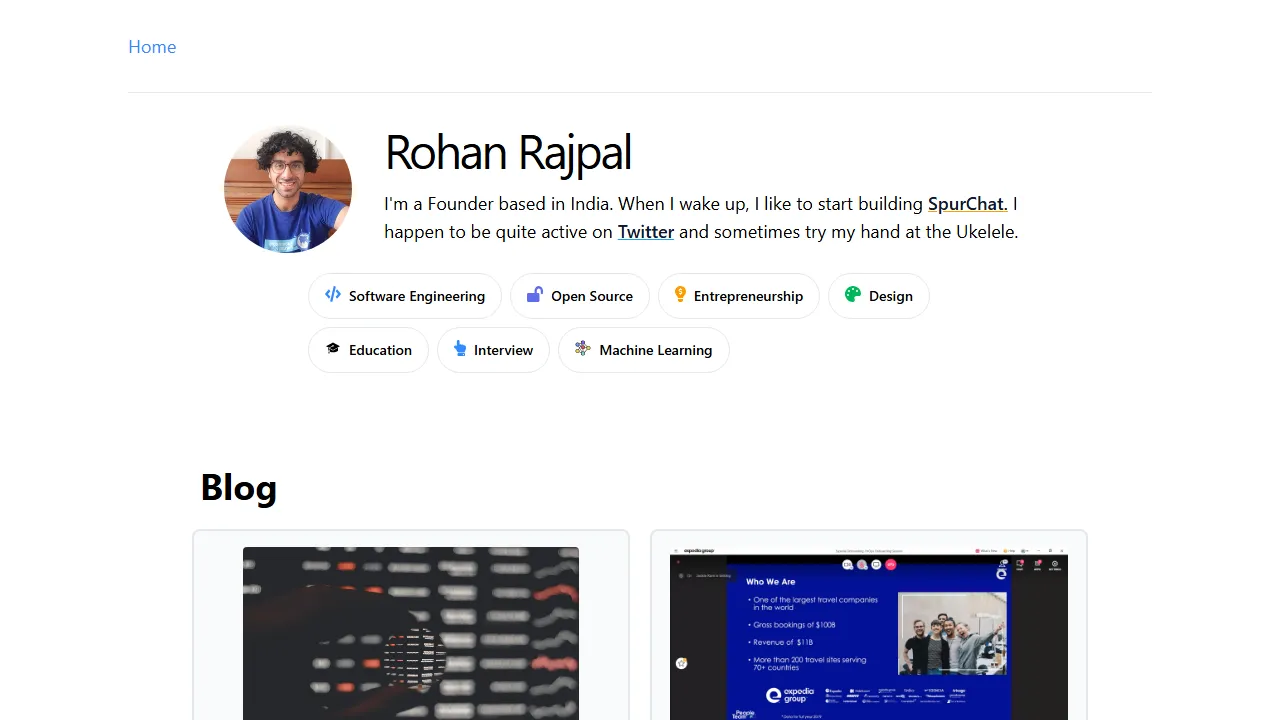
Task: Open the Expedia onboarding blog post thumbnail
Action: tap(868, 633)
